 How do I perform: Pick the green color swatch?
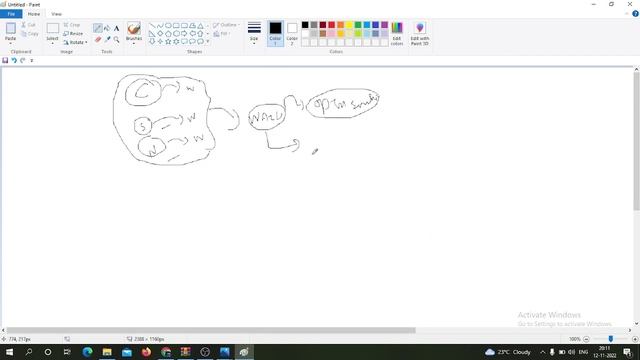click(x=358, y=25)
